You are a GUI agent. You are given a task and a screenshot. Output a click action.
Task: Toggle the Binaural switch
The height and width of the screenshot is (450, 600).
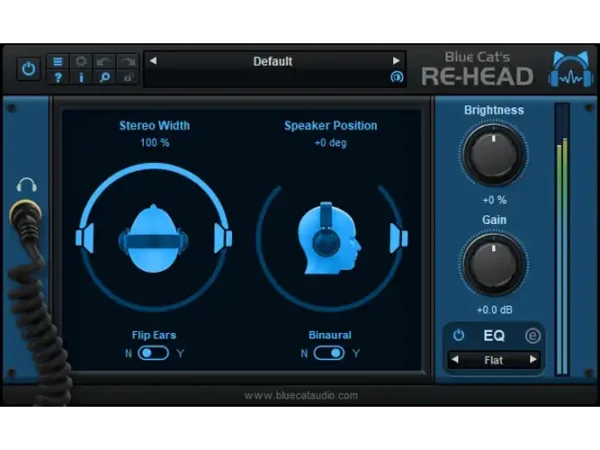329,353
